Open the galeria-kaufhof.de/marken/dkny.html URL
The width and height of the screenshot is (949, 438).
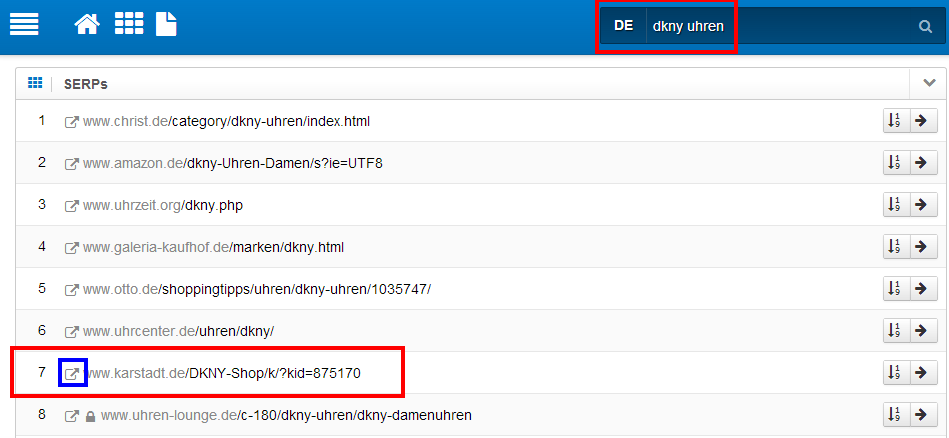(x=214, y=247)
